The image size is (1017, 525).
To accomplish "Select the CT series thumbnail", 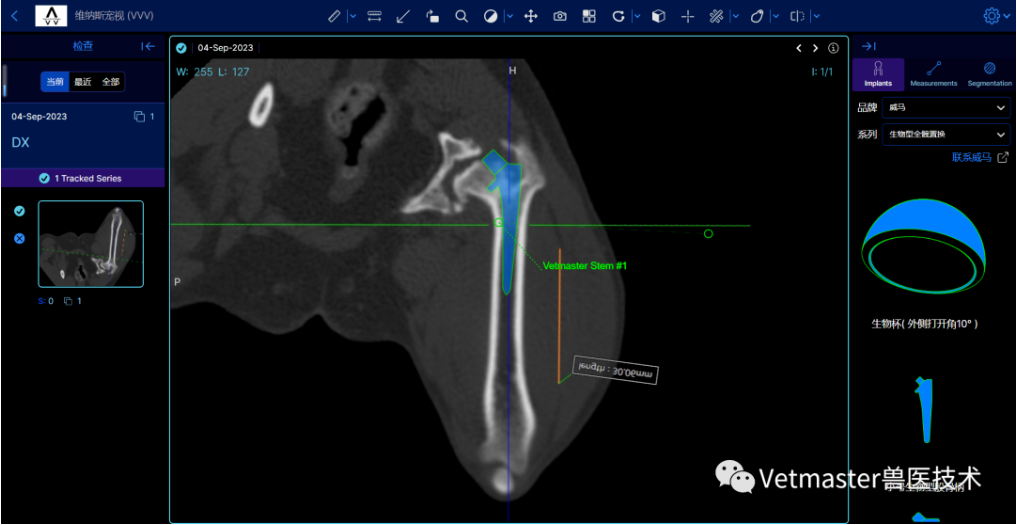I will pyautogui.click(x=91, y=245).
